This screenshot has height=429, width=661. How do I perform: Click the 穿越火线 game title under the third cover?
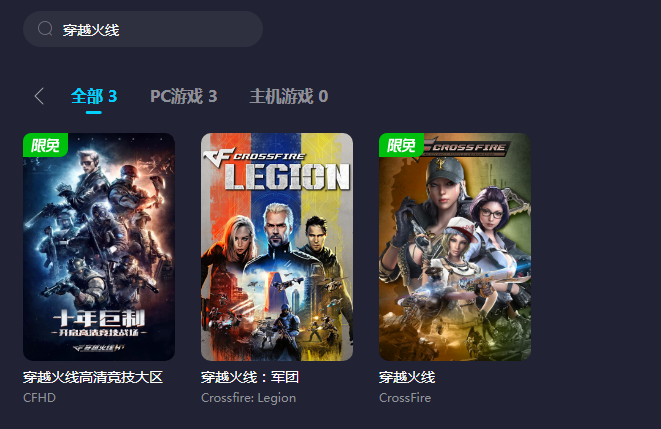click(407, 377)
